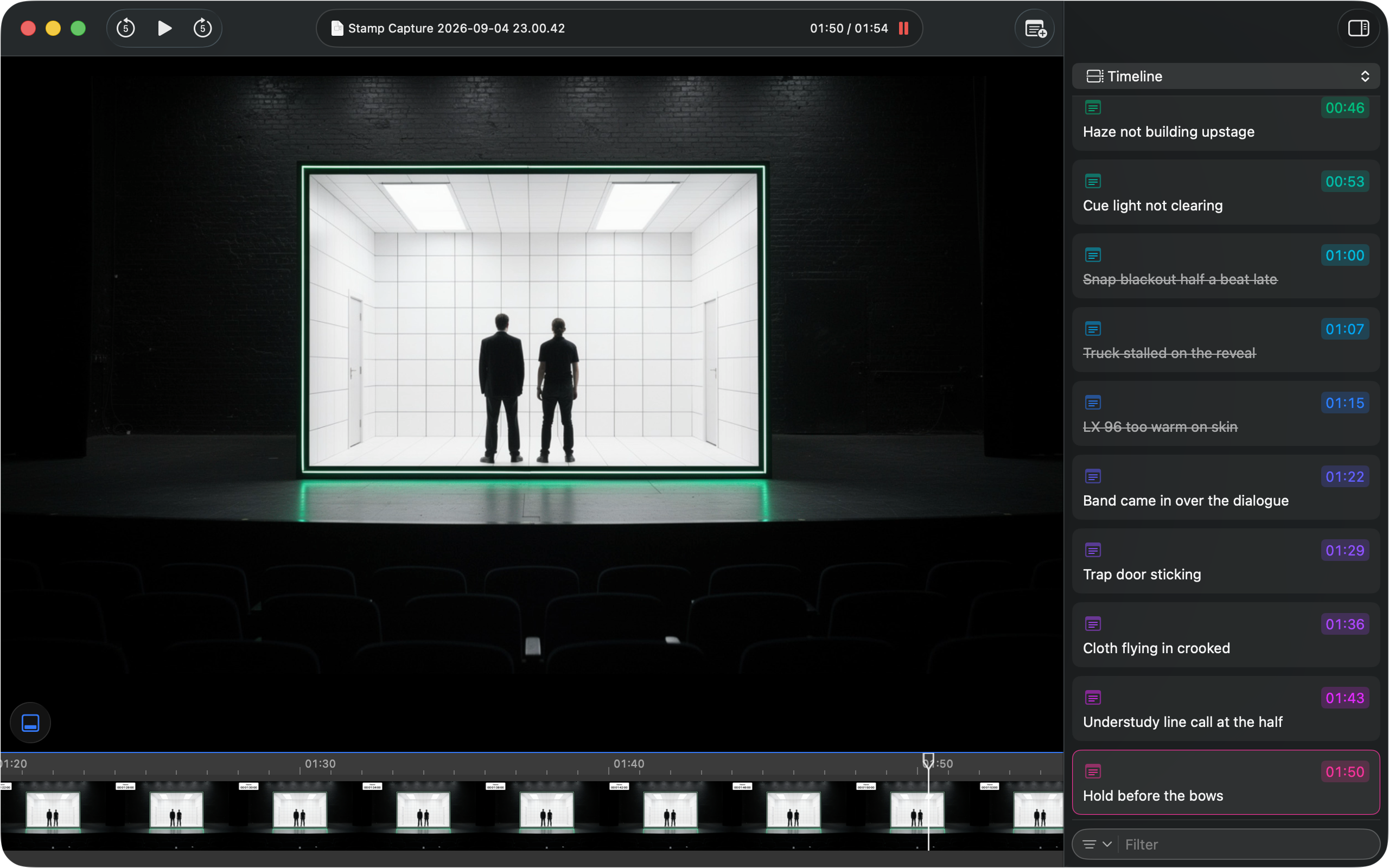The image size is (1389, 868).
Task: Skip forward 5 seconds
Action: 202,28
